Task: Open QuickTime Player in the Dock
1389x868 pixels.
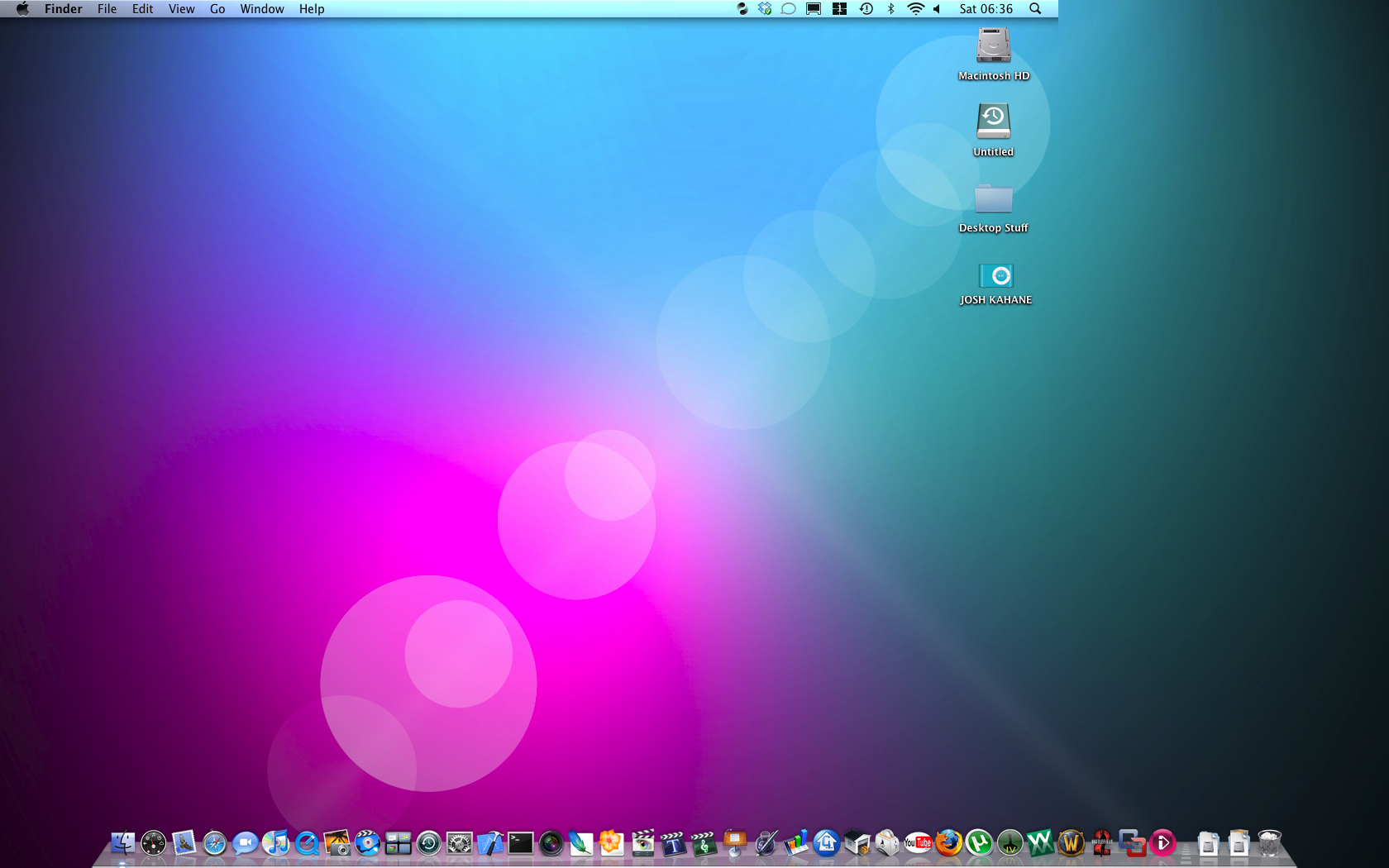Action: point(306,843)
